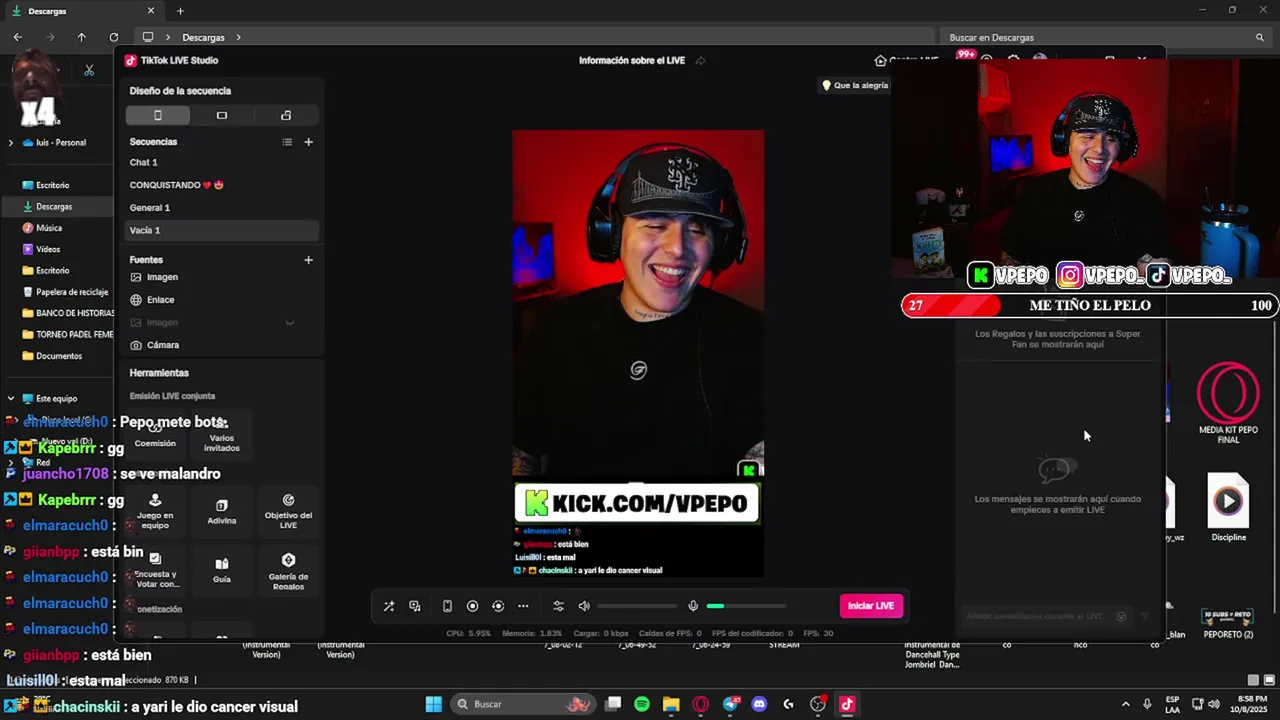1280x720 pixels.
Task: Open the Secuencias list view icon
Action: pos(287,142)
